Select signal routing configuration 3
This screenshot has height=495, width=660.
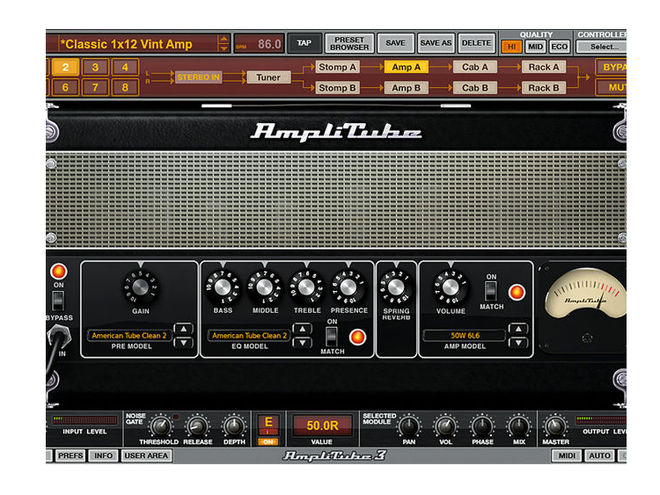coord(95,67)
